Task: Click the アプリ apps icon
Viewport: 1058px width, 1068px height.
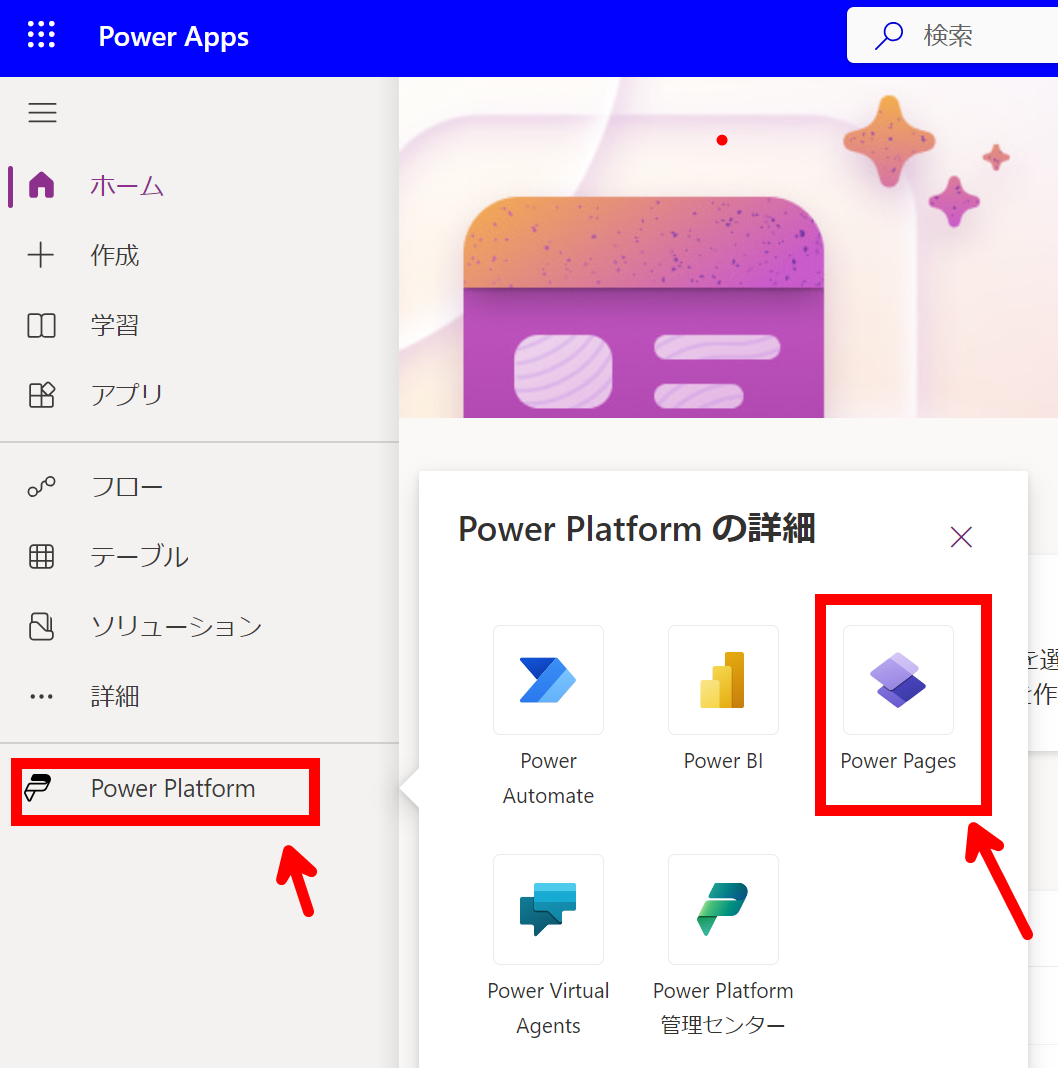Action: pyautogui.click(x=42, y=395)
